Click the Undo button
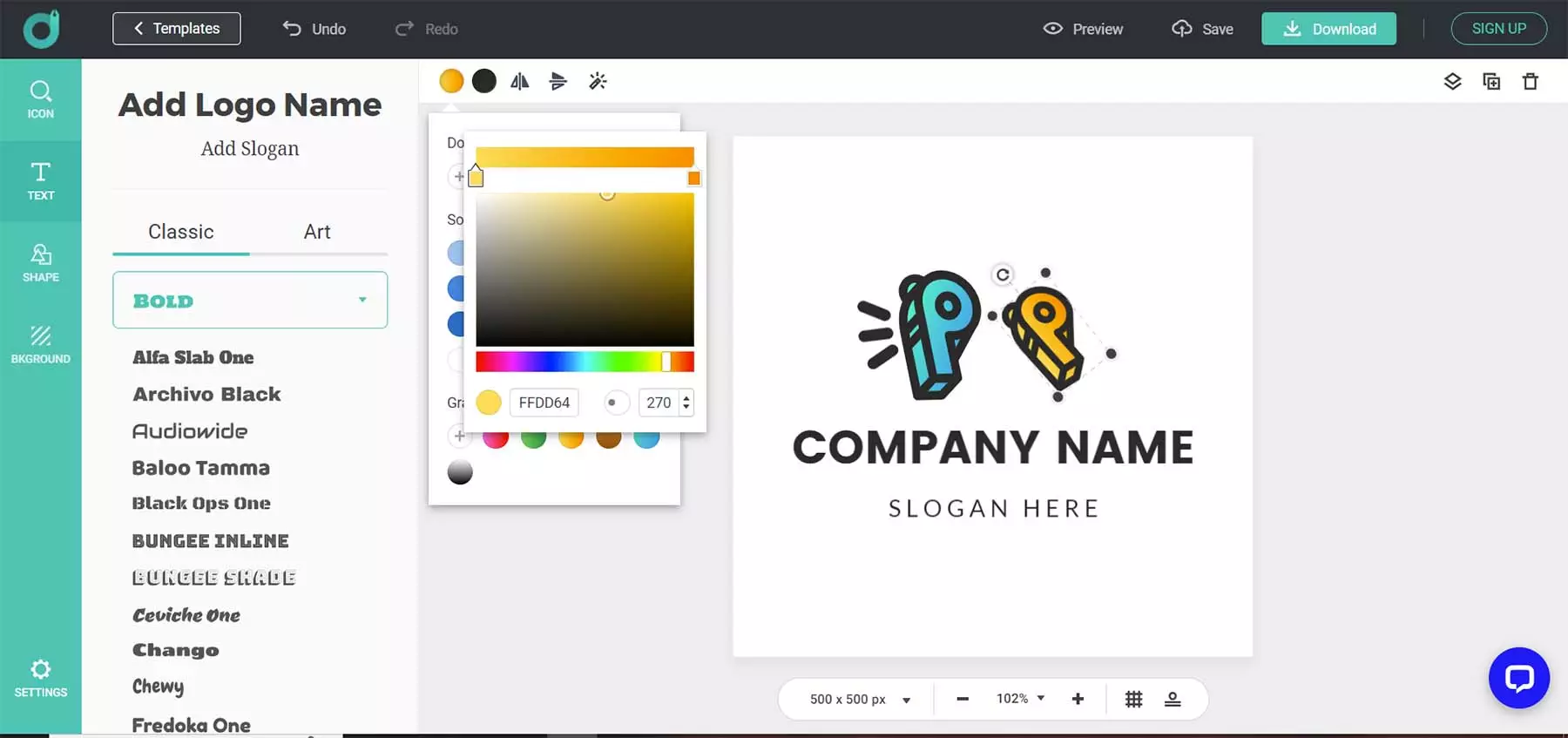Image resolution: width=1568 pixels, height=738 pixels. 314,29
